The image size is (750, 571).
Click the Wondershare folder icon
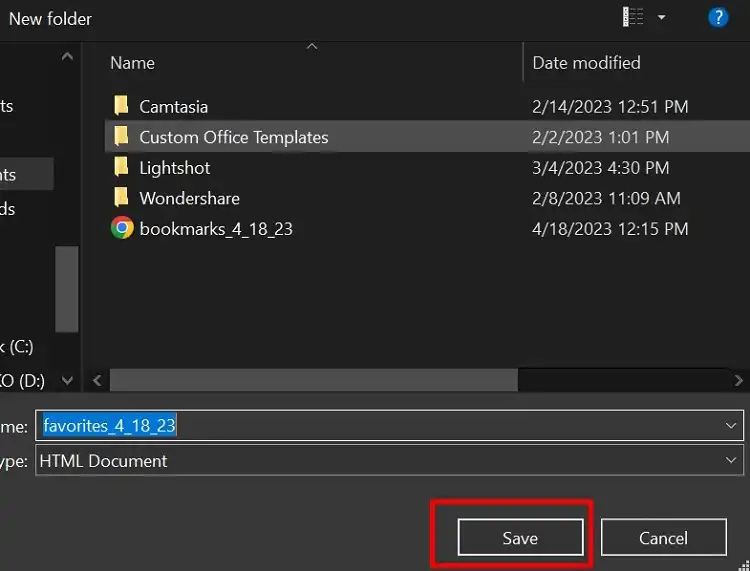(121, 198)
